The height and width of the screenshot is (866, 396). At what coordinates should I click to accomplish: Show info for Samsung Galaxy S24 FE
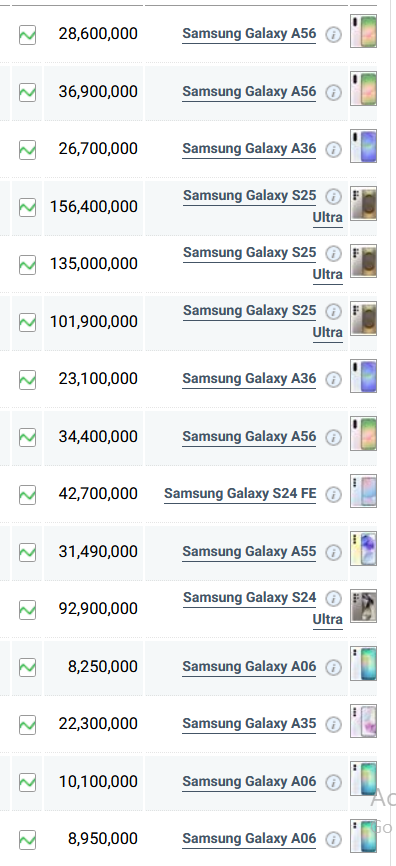pos(333,495)
